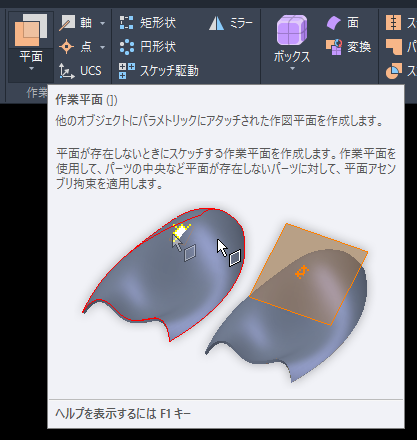Select the 面 freeform face tool
Screen dimensions: 417x440
tap(342, 23)
